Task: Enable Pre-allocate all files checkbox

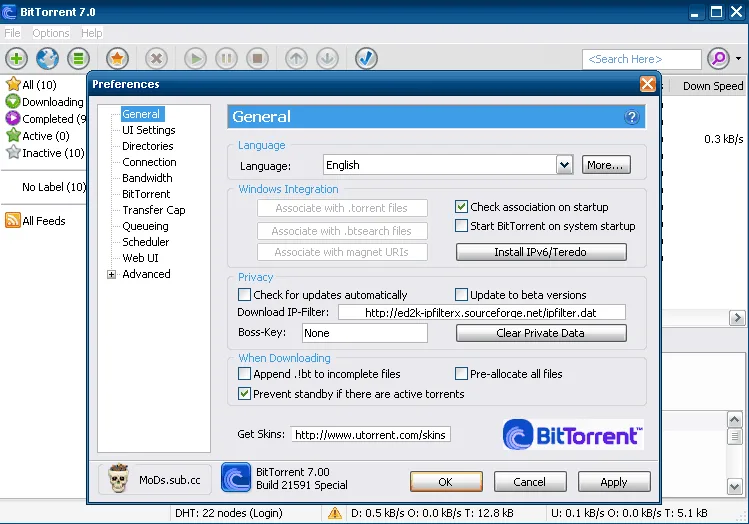Action: pyautogui.click(x=461, y=374)
